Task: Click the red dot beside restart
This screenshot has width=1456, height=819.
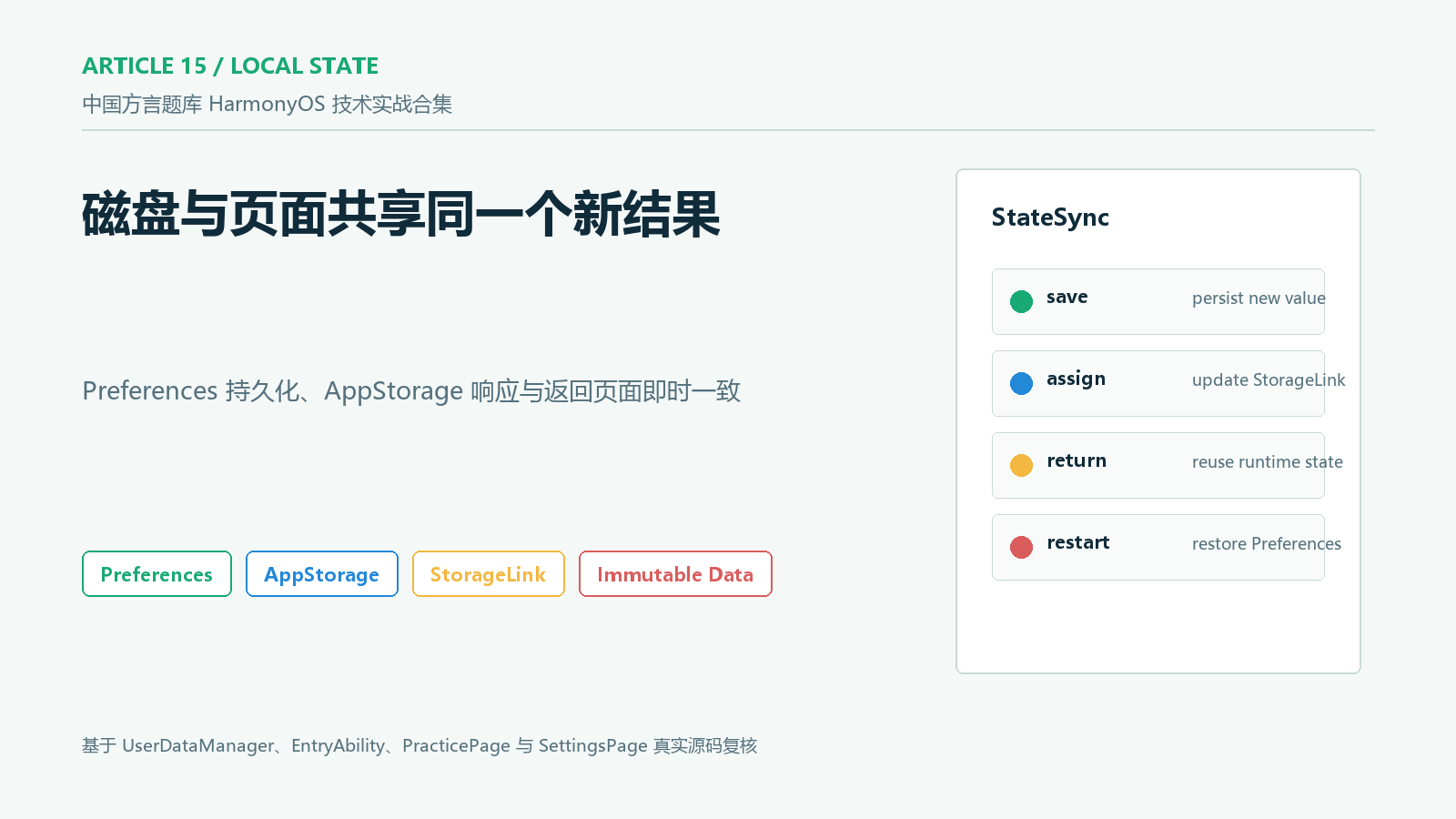Action: tap(1021, 547)
